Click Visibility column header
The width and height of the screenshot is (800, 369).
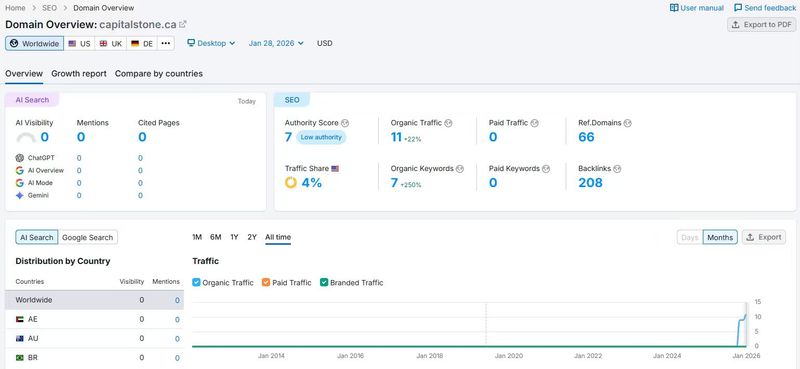tap(132, 281)
